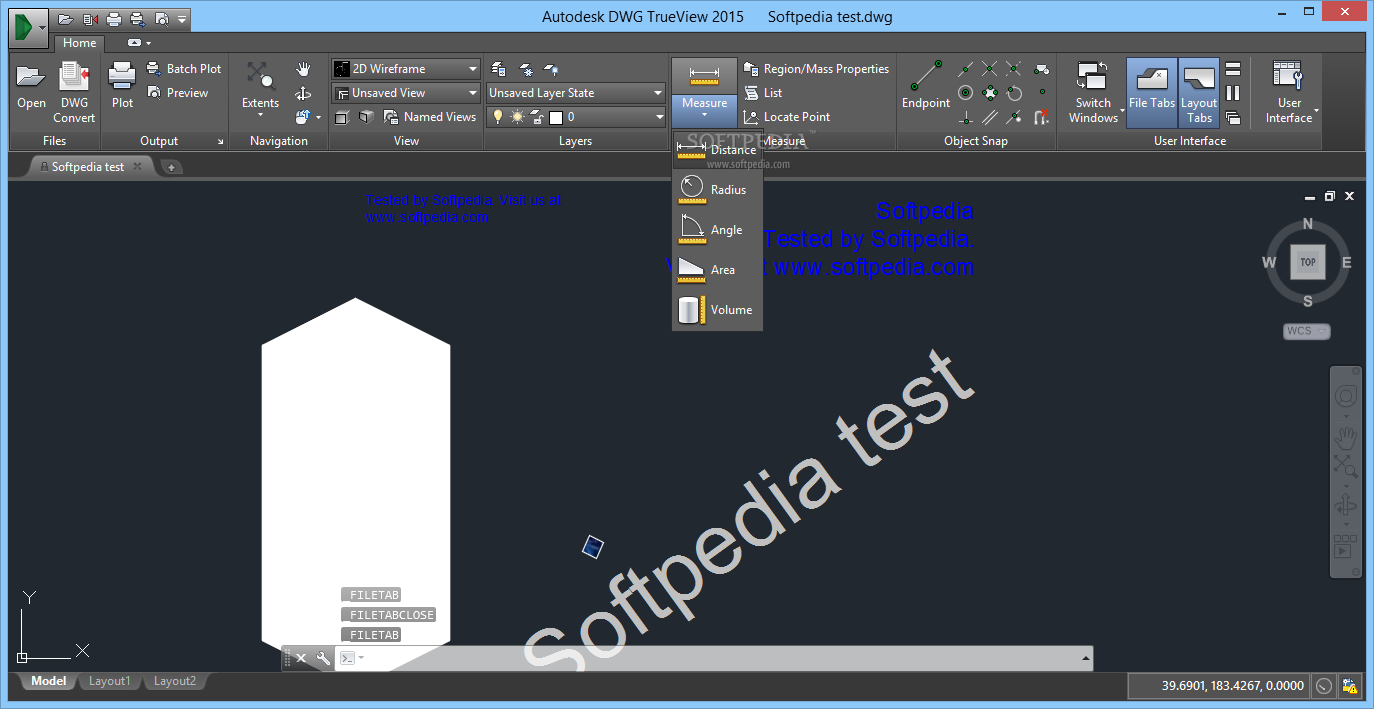Click the Tile Vertically windows icon
This screenshot has height=709, width=1374.
[x=1233, y=93]
